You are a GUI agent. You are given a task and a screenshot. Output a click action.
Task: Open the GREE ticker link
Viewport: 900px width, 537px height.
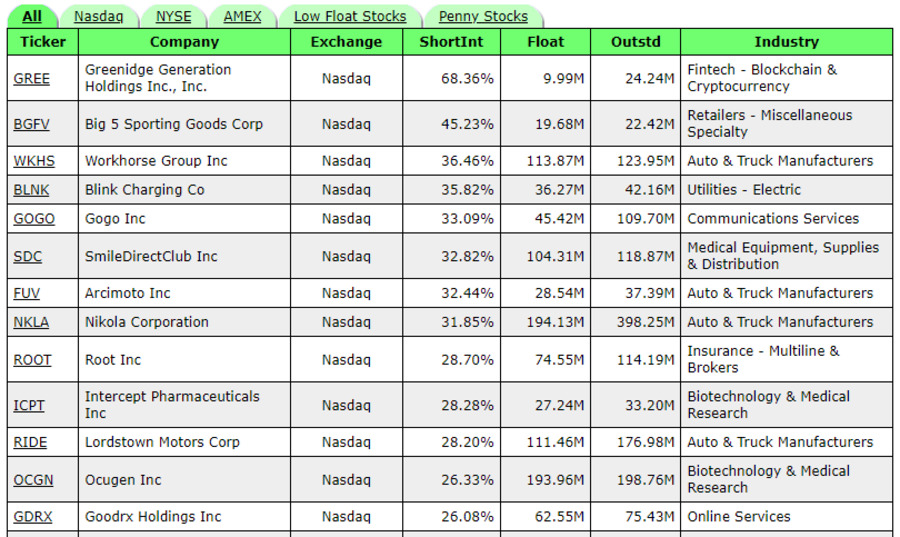pos(31,78)
